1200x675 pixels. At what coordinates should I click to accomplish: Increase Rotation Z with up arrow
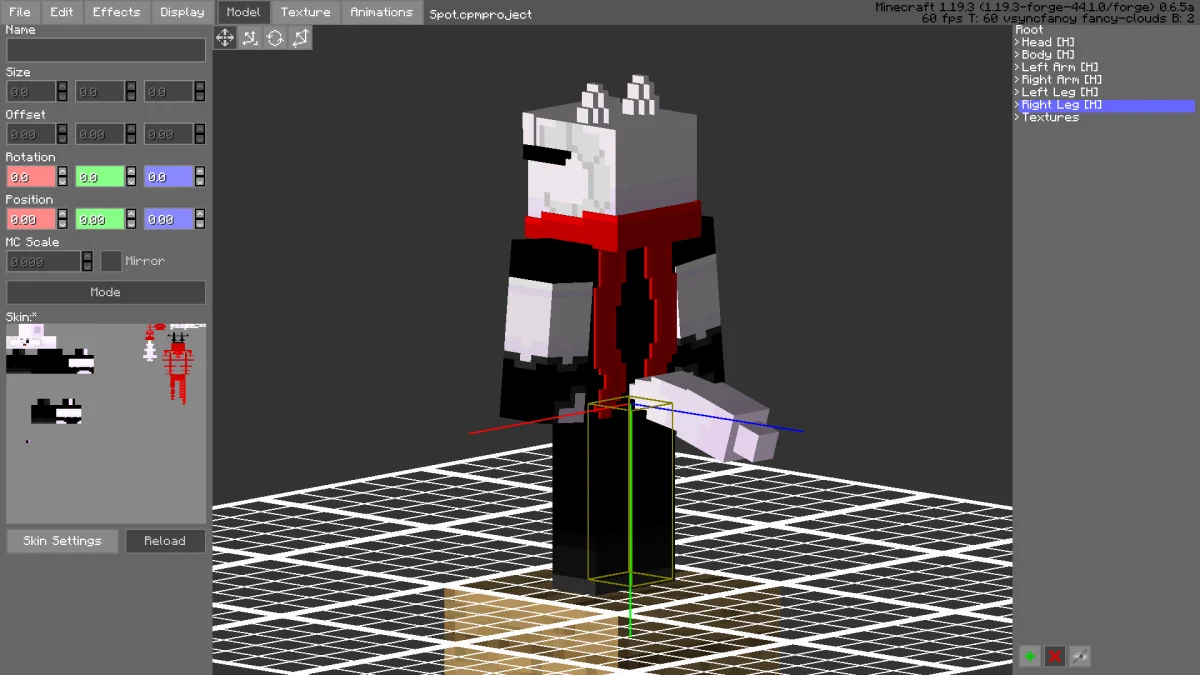point(199,172)
